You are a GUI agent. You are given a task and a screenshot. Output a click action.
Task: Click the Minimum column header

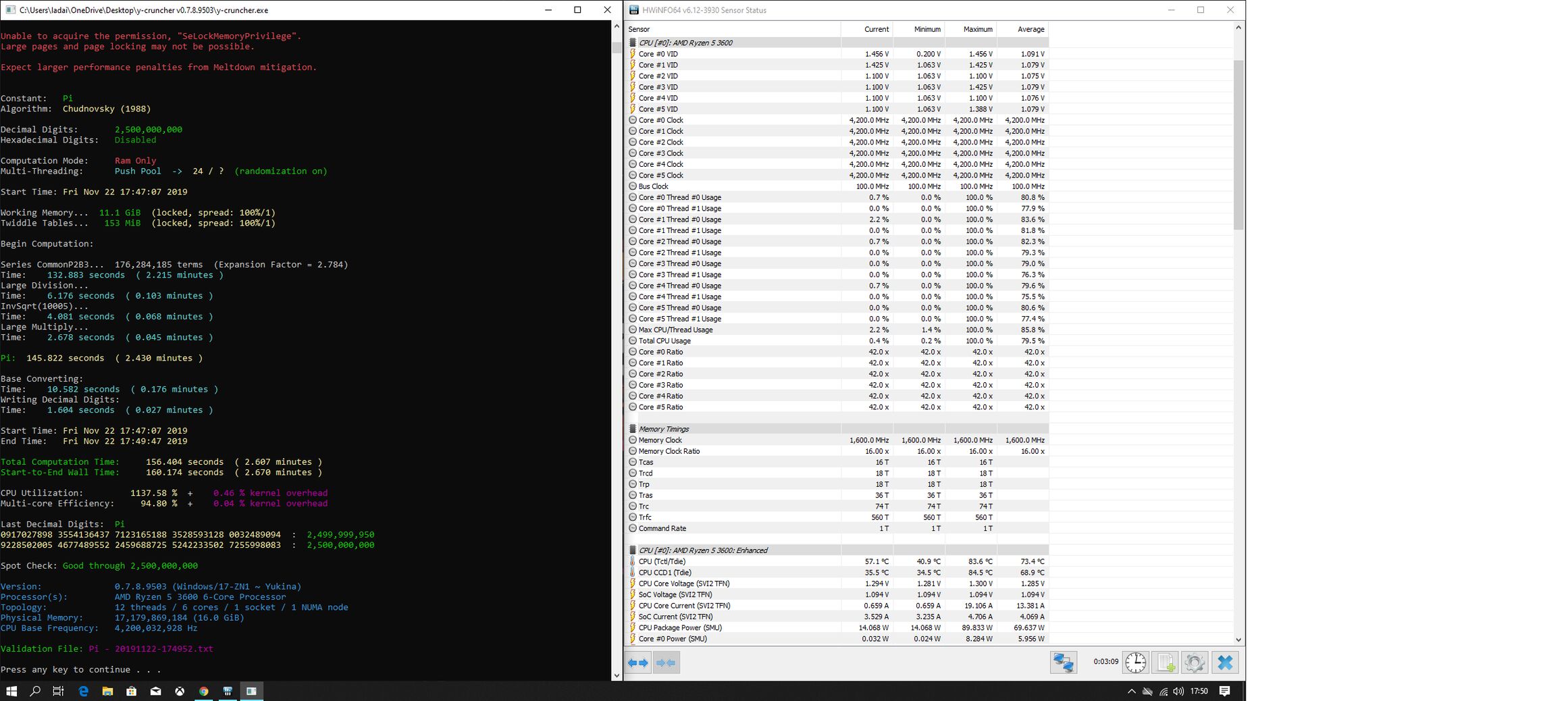[x=919, y=29]
